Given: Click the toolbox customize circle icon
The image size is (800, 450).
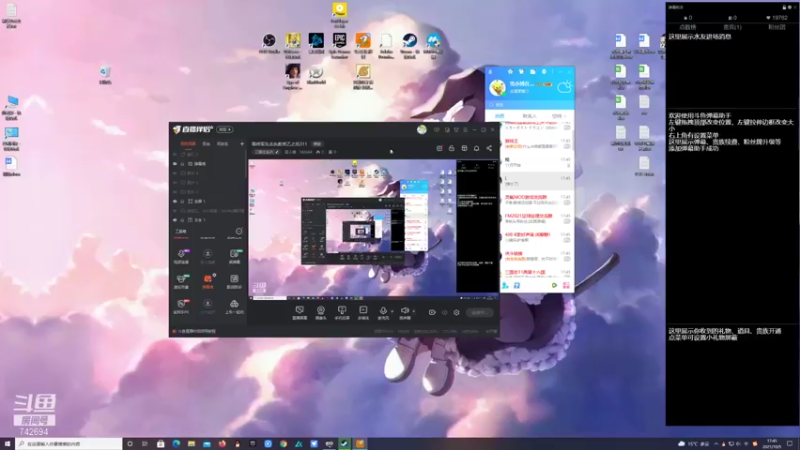Looking at the screenshot, I should 238,231.
